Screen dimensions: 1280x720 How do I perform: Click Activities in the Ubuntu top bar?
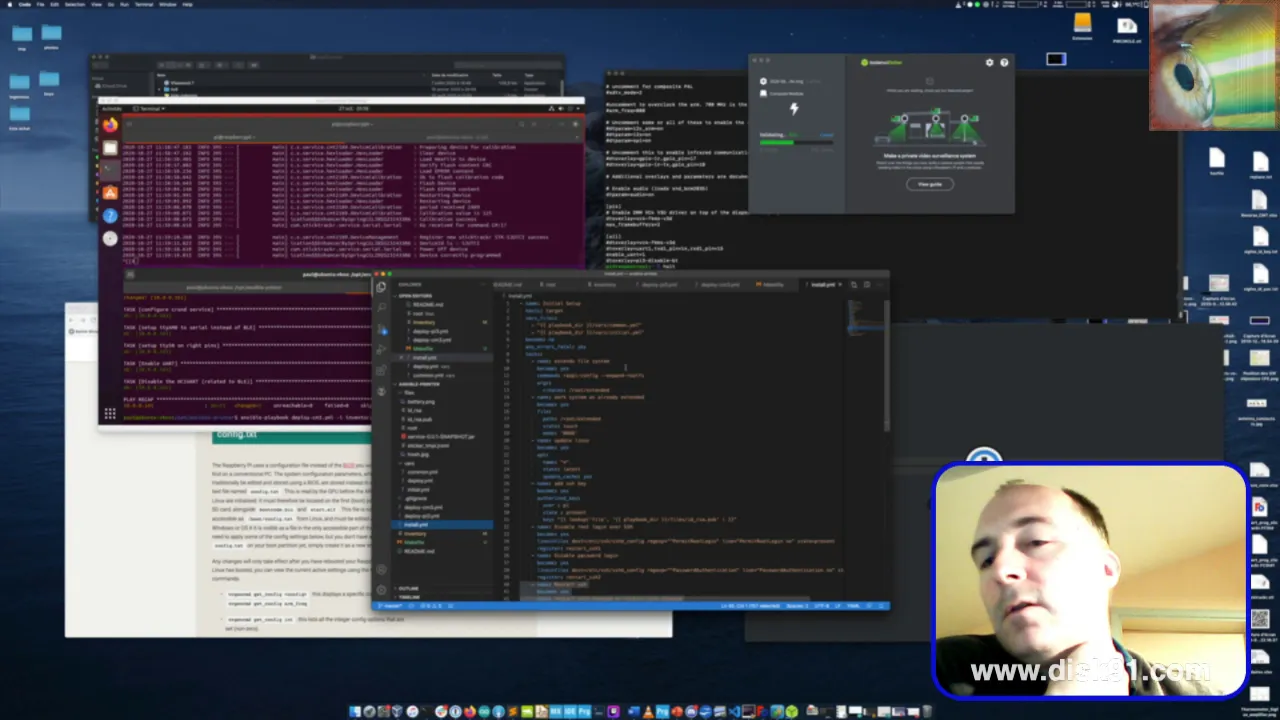112,109
